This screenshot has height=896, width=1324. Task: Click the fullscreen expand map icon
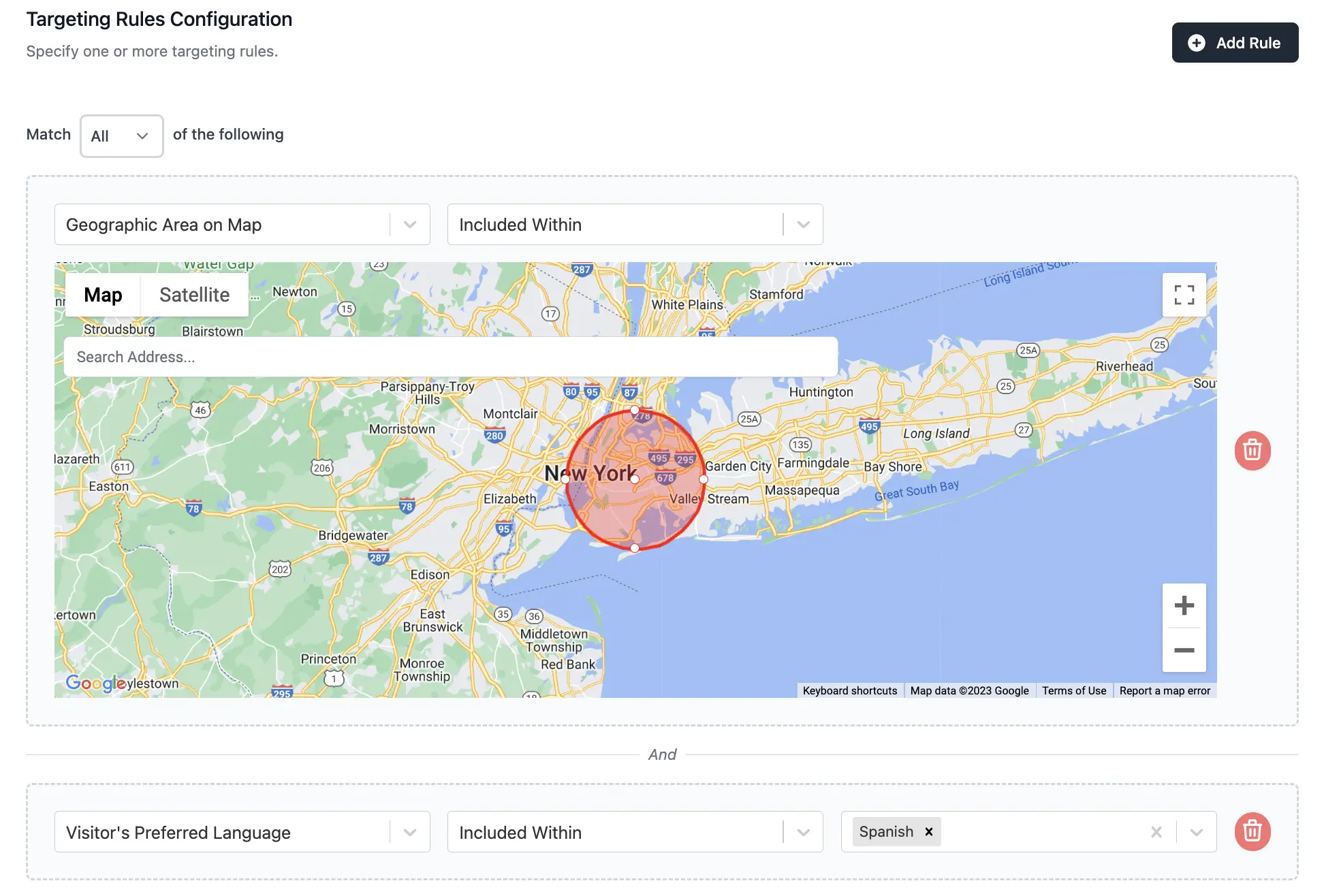[x=1184, y=294]
